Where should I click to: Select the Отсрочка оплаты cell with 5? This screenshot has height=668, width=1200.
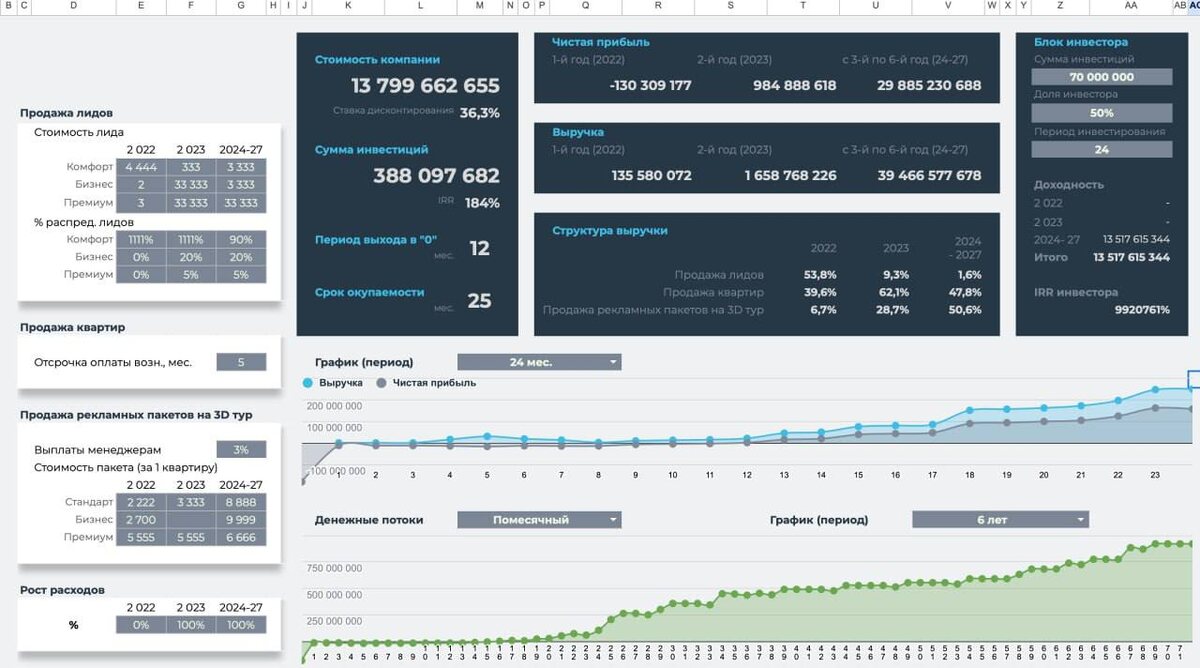[241, 362]
